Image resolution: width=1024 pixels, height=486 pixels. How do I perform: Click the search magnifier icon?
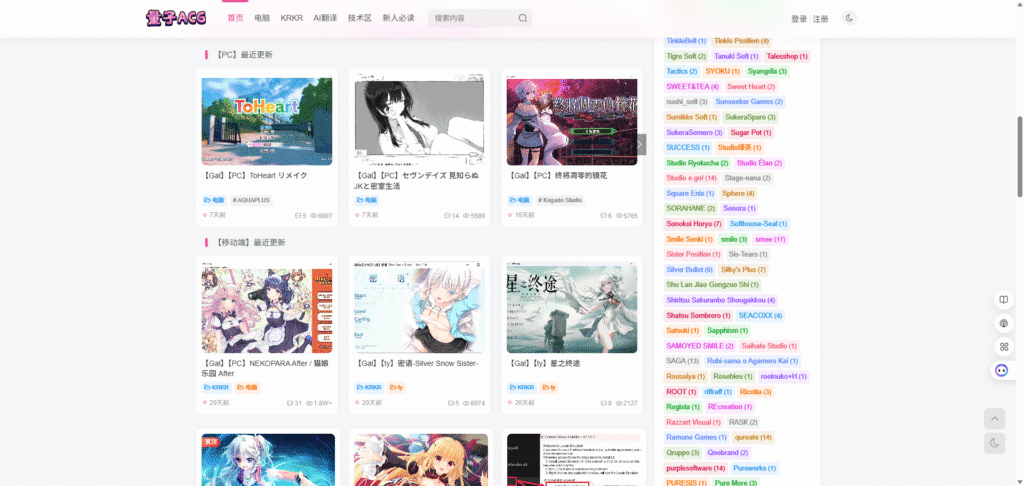pyautogui.click(x=522, y=18)
